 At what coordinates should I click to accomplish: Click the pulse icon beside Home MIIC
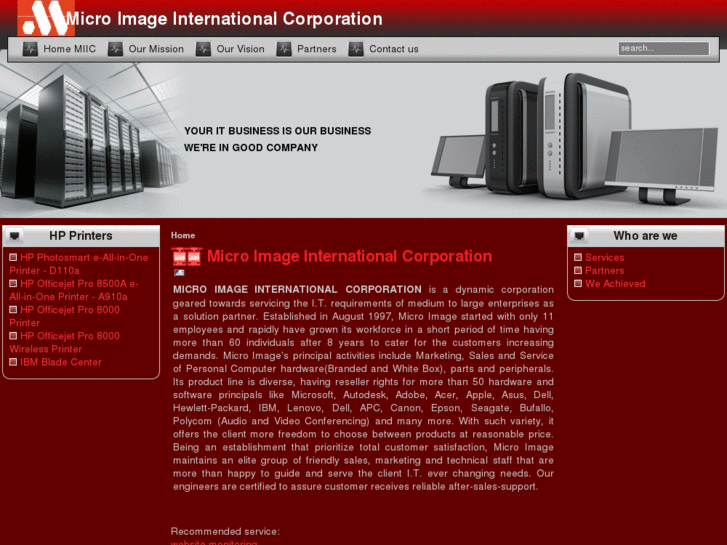click(x=30, y=49)
